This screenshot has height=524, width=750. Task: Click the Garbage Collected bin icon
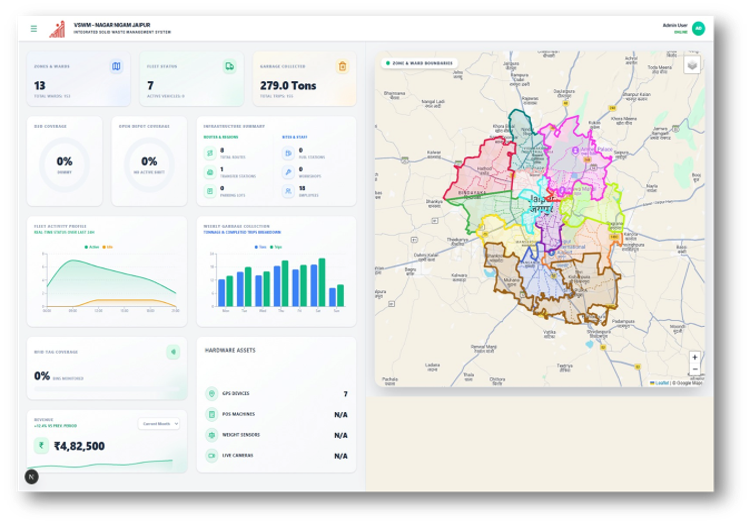click(x=342, y=66)
